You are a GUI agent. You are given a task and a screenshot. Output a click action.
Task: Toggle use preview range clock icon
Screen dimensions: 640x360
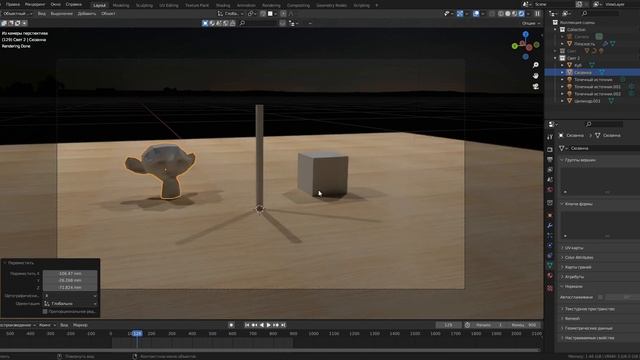467,325
